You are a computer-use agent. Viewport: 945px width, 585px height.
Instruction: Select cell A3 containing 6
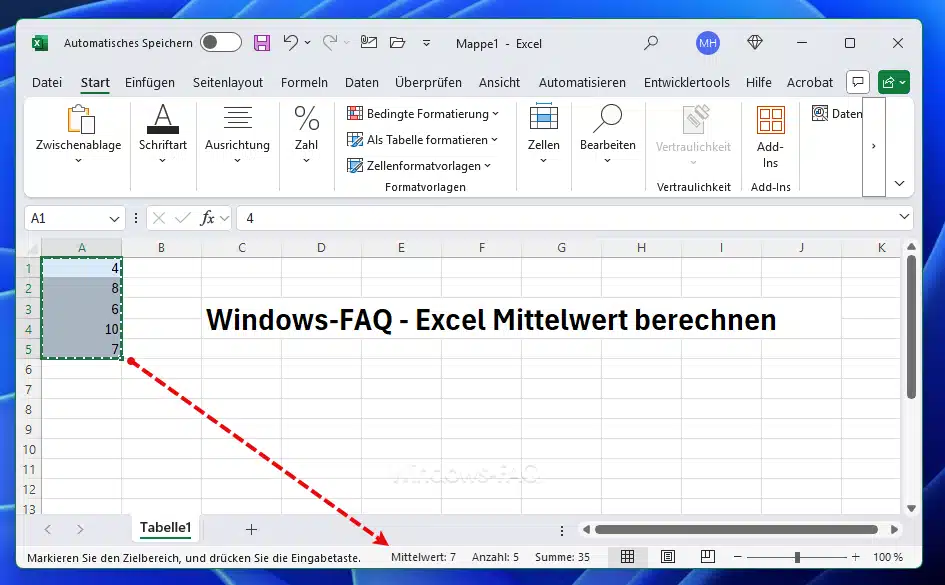click(81, 309)
